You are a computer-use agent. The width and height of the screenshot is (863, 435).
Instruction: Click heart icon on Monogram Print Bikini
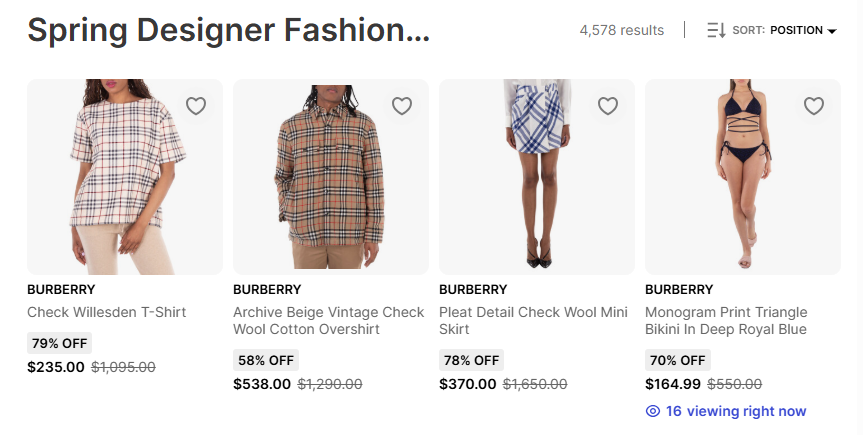(814, 106)
